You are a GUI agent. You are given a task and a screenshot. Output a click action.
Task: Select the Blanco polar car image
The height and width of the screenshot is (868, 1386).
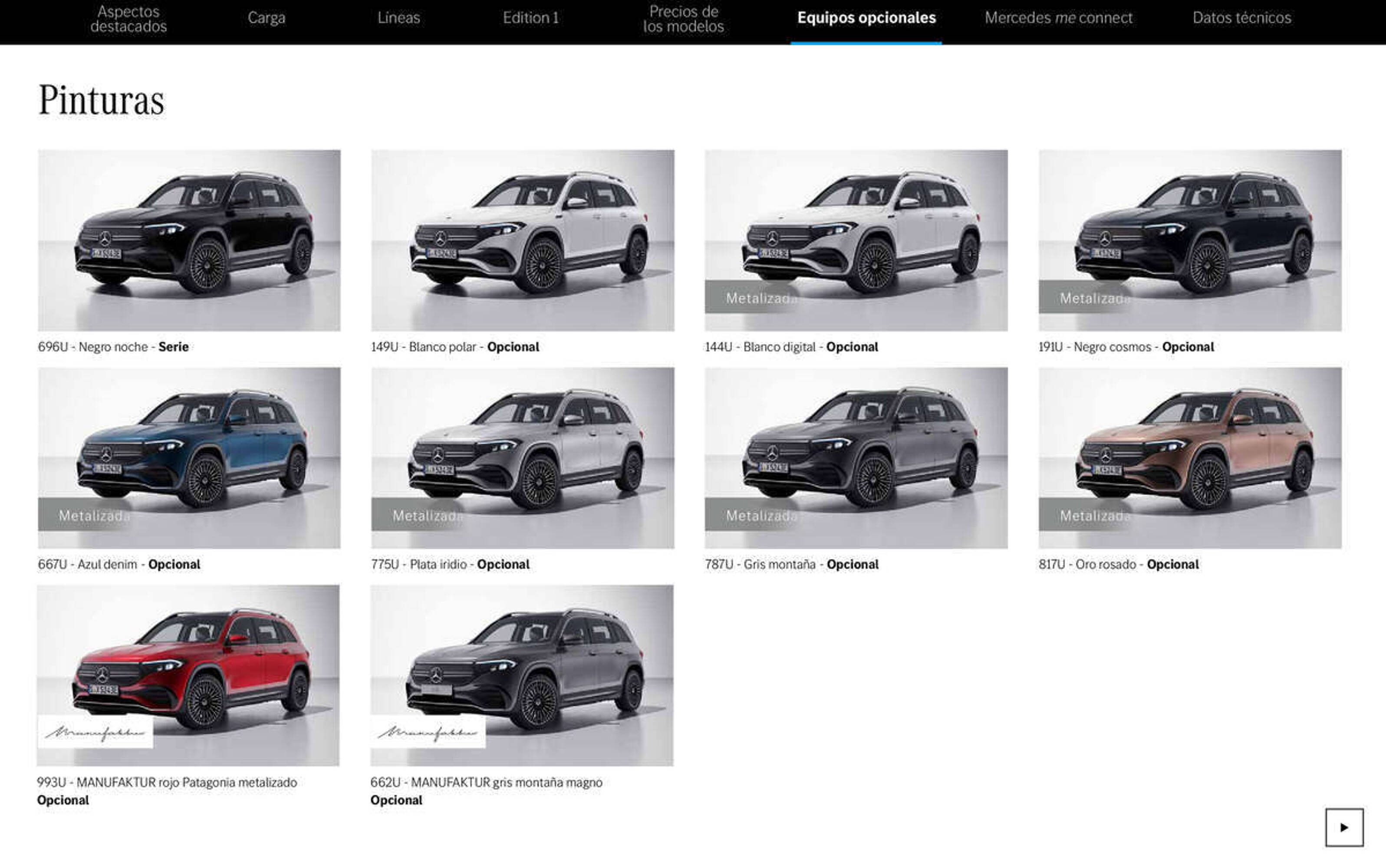point(523,240)
